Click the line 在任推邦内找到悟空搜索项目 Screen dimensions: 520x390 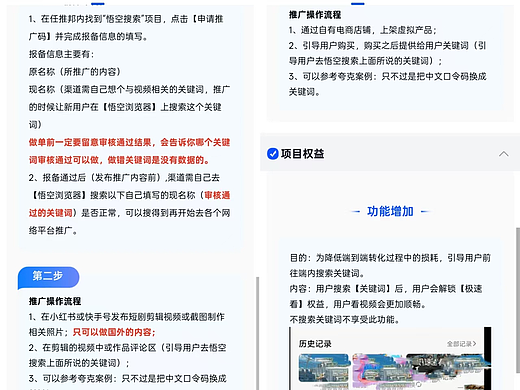[x=126, y=19]
